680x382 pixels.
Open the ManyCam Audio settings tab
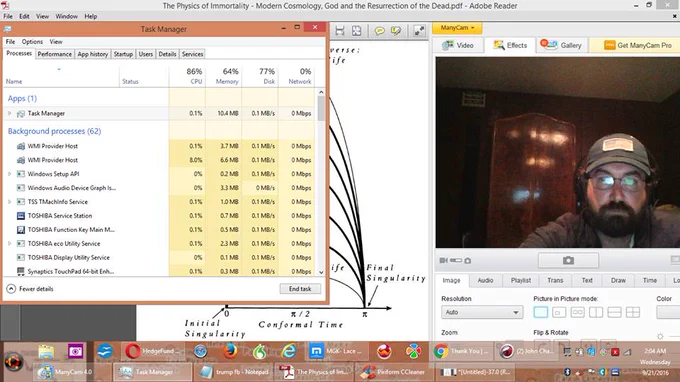click(485, 281)
